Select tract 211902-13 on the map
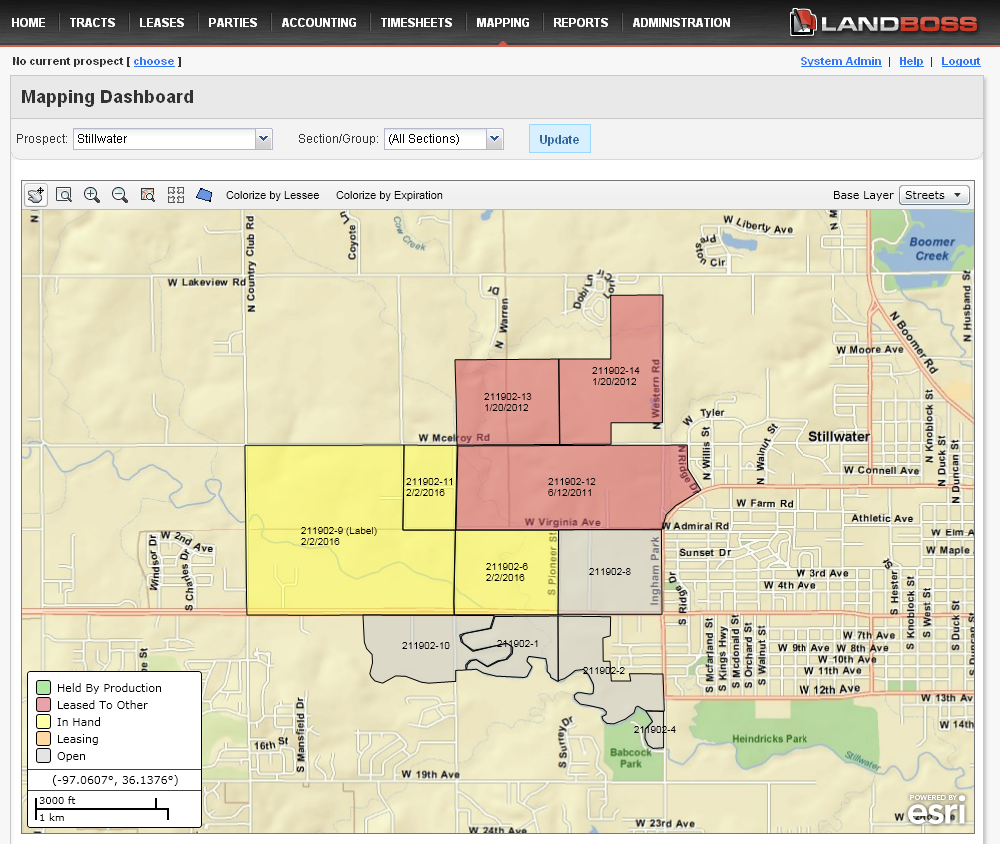This screenshot has height=844, width=1000. [x=507, y=402]
